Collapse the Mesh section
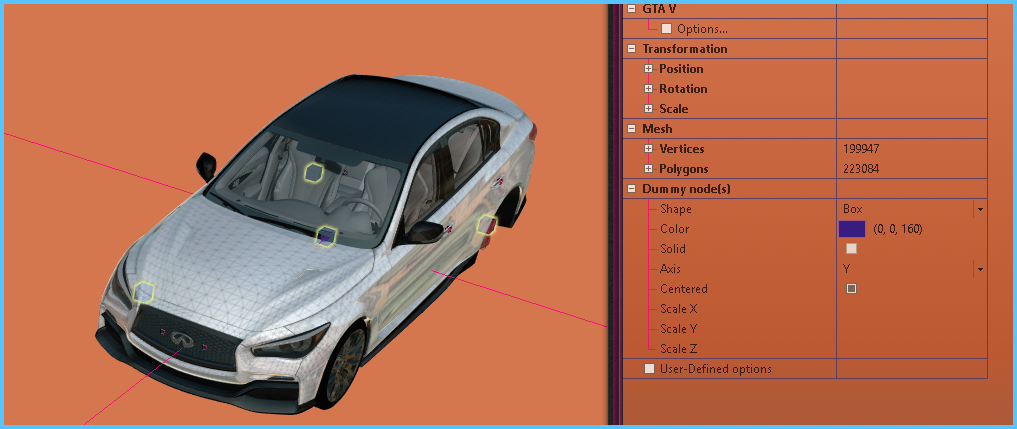This screenshot has width=1017, height=429. pos(631,129)
